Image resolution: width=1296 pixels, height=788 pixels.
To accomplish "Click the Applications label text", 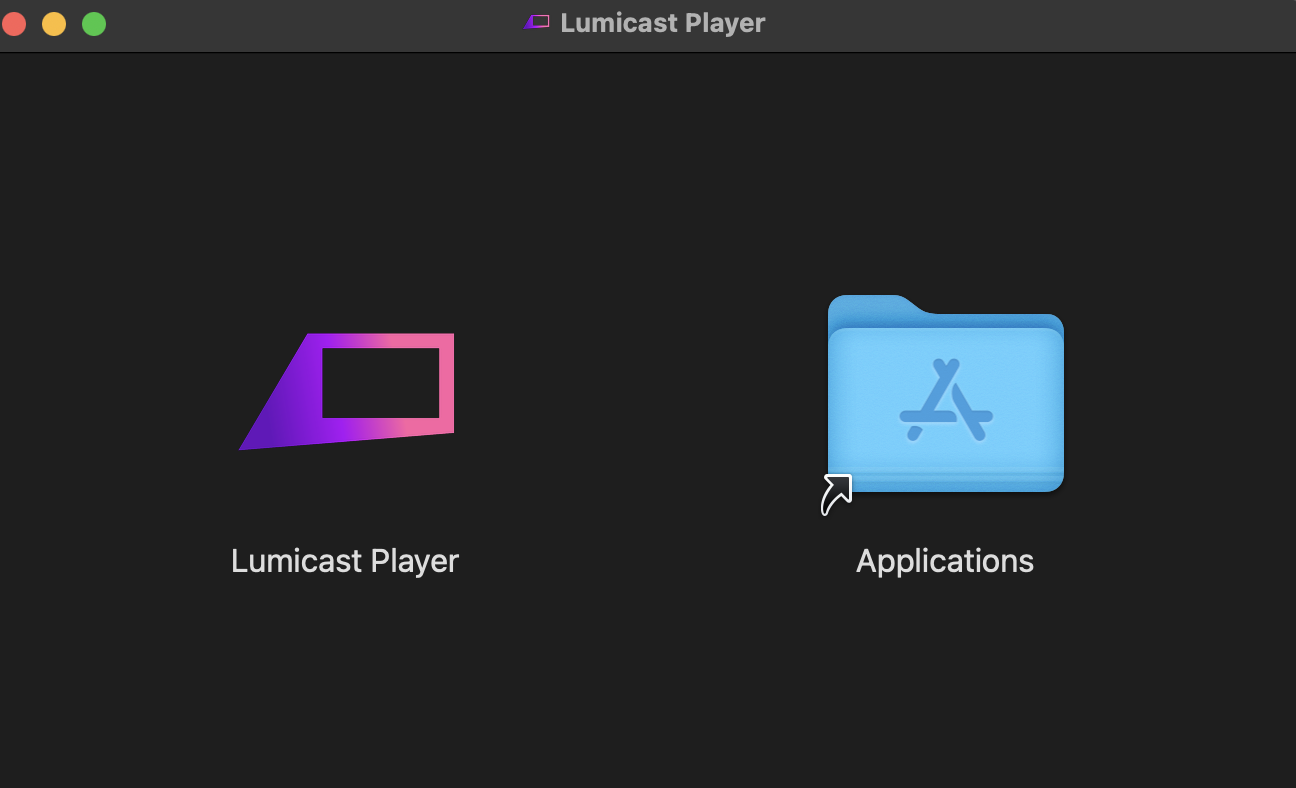I will (944, 560).
